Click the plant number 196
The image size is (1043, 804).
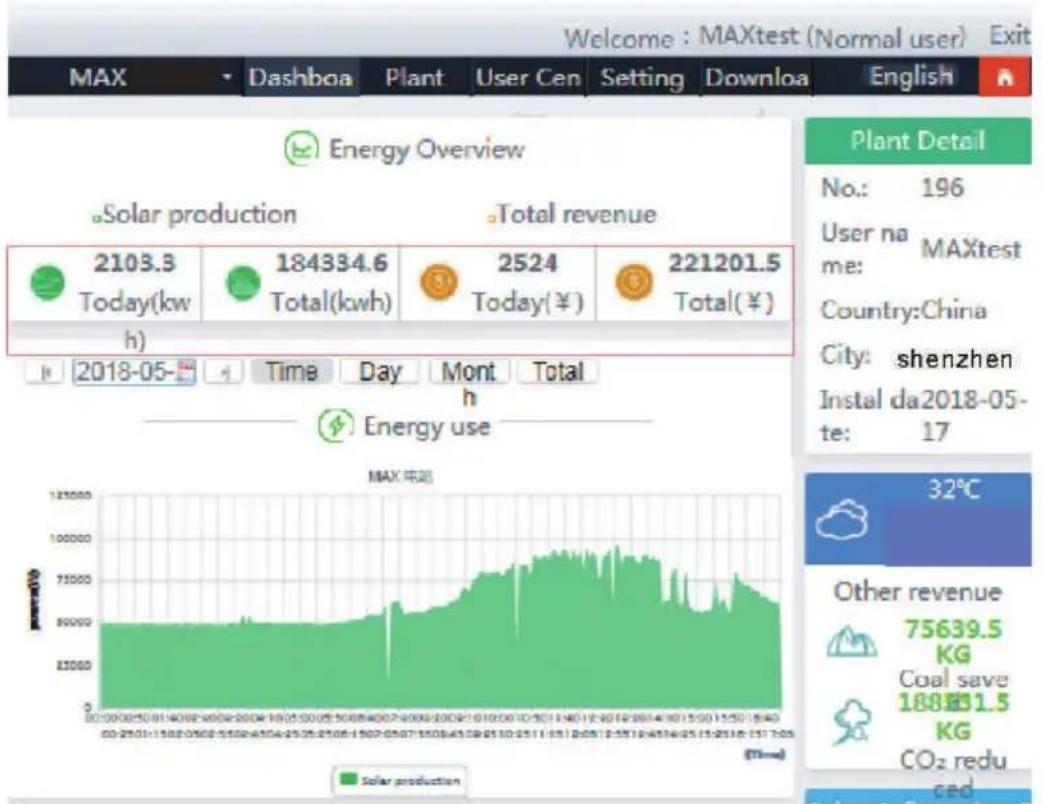coord(942,188)
